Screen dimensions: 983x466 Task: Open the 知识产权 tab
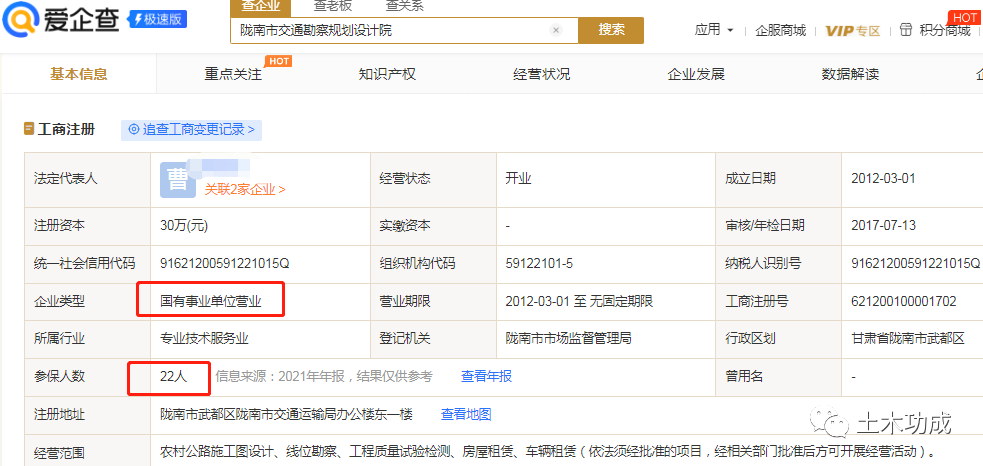point(387,74)
